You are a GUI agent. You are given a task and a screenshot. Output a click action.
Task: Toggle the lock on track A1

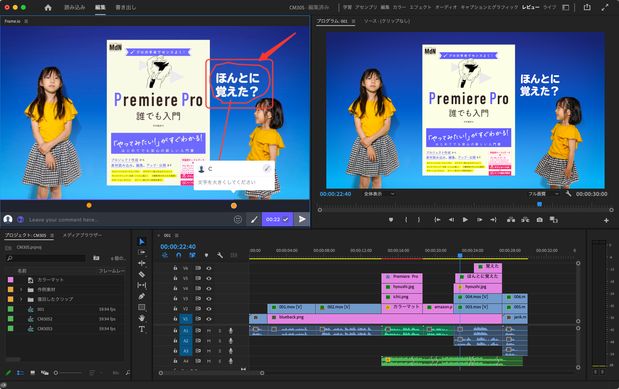(175, 330)
